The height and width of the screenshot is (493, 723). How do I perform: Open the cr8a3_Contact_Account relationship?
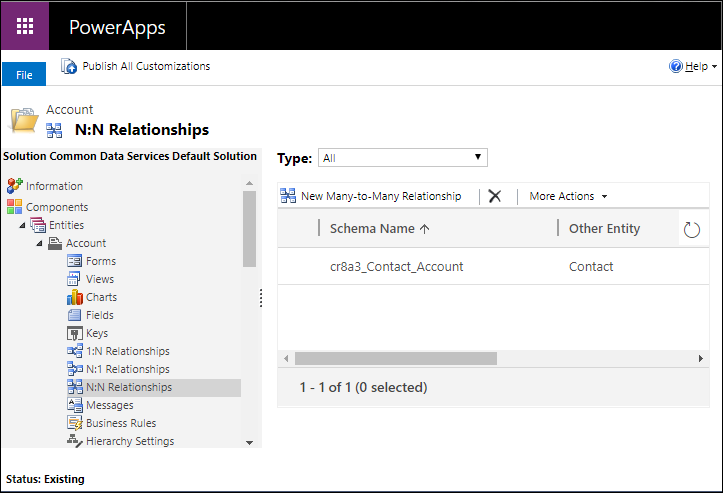pos(396,267)
